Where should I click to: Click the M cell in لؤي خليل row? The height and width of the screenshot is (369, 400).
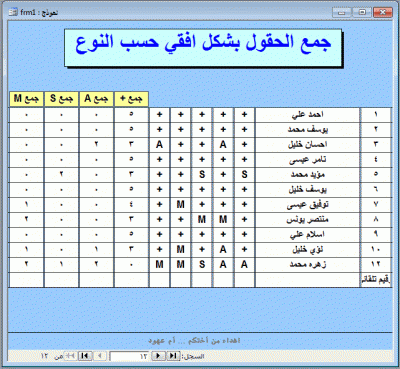pos(181,249)
